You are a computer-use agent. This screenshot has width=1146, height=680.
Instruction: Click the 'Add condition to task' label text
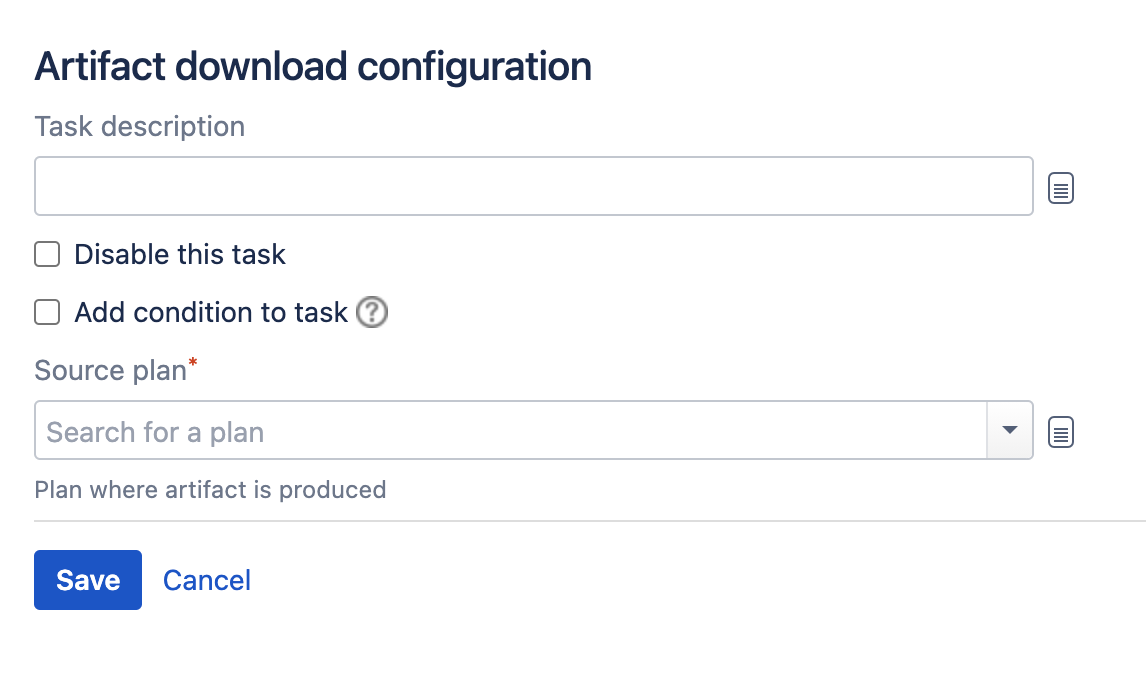[211, 312]
